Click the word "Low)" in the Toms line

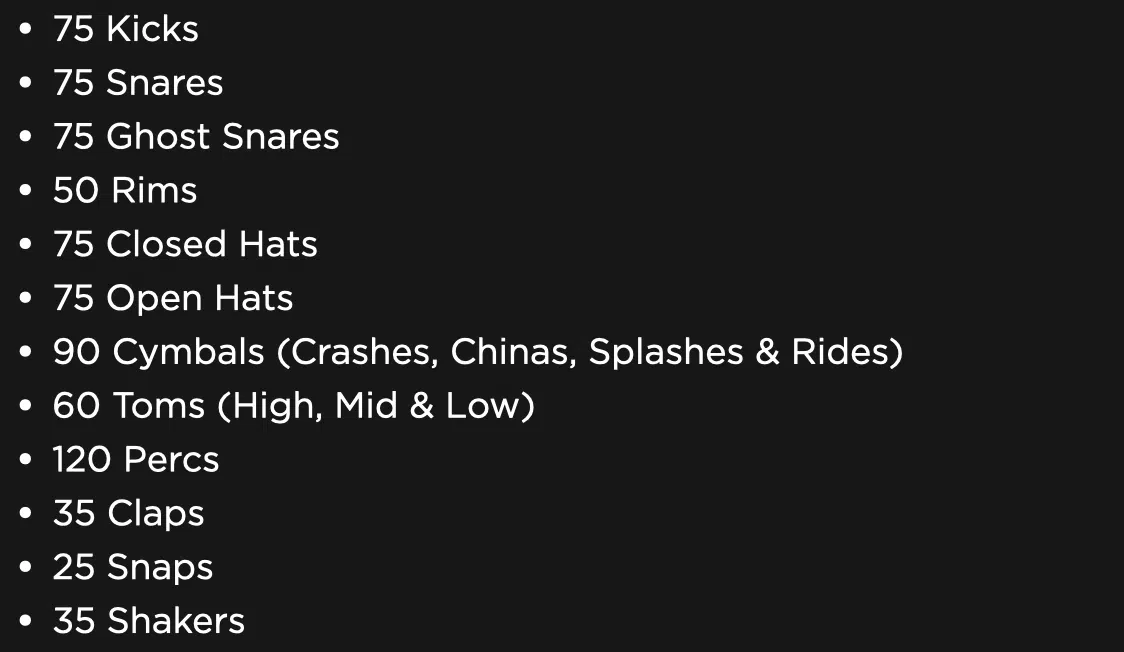[x=490, y=406]
